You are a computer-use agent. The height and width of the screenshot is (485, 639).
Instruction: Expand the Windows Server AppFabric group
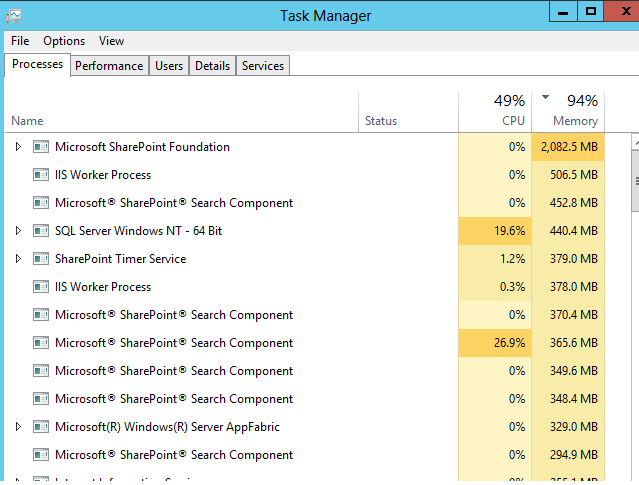click(17, 427)
